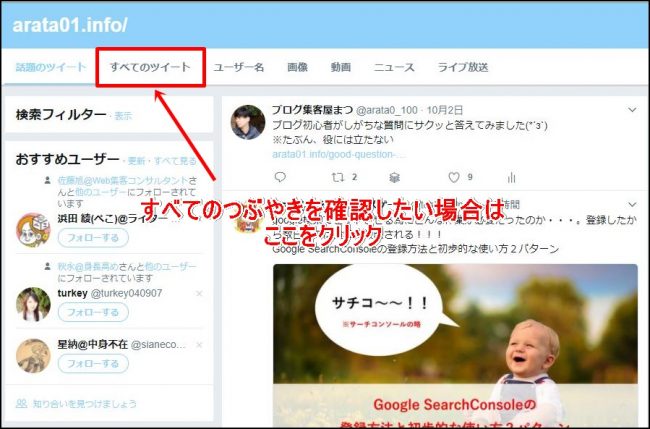Open the arata01.info/good-question link
650x429 pixels.
[339, 155]
